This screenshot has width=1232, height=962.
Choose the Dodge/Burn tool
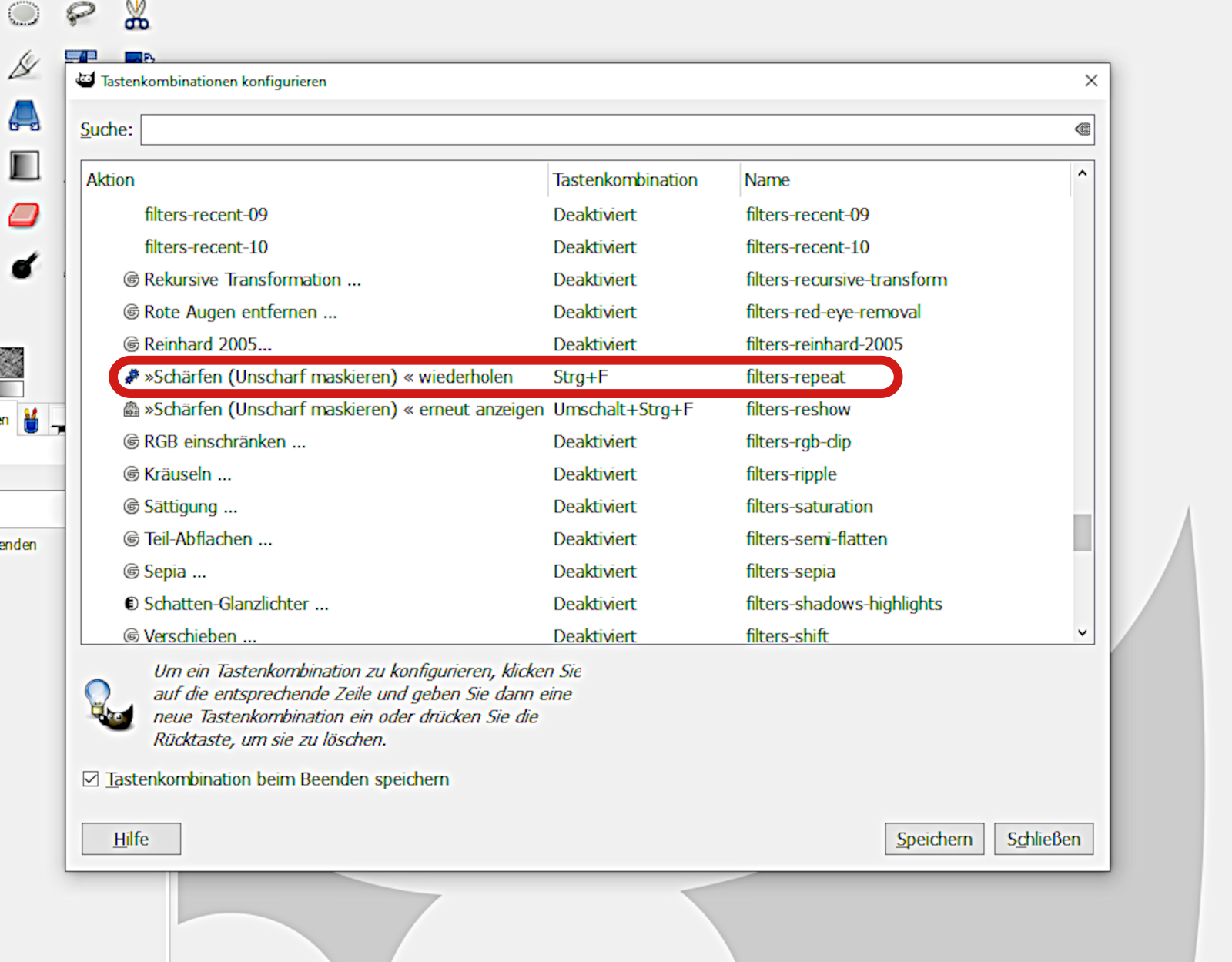[24, 266]
